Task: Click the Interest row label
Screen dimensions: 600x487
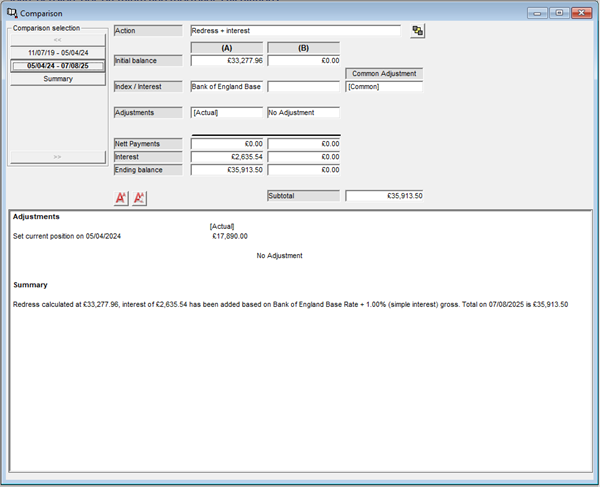Action: pyautogui.click(x=148, y=157)
